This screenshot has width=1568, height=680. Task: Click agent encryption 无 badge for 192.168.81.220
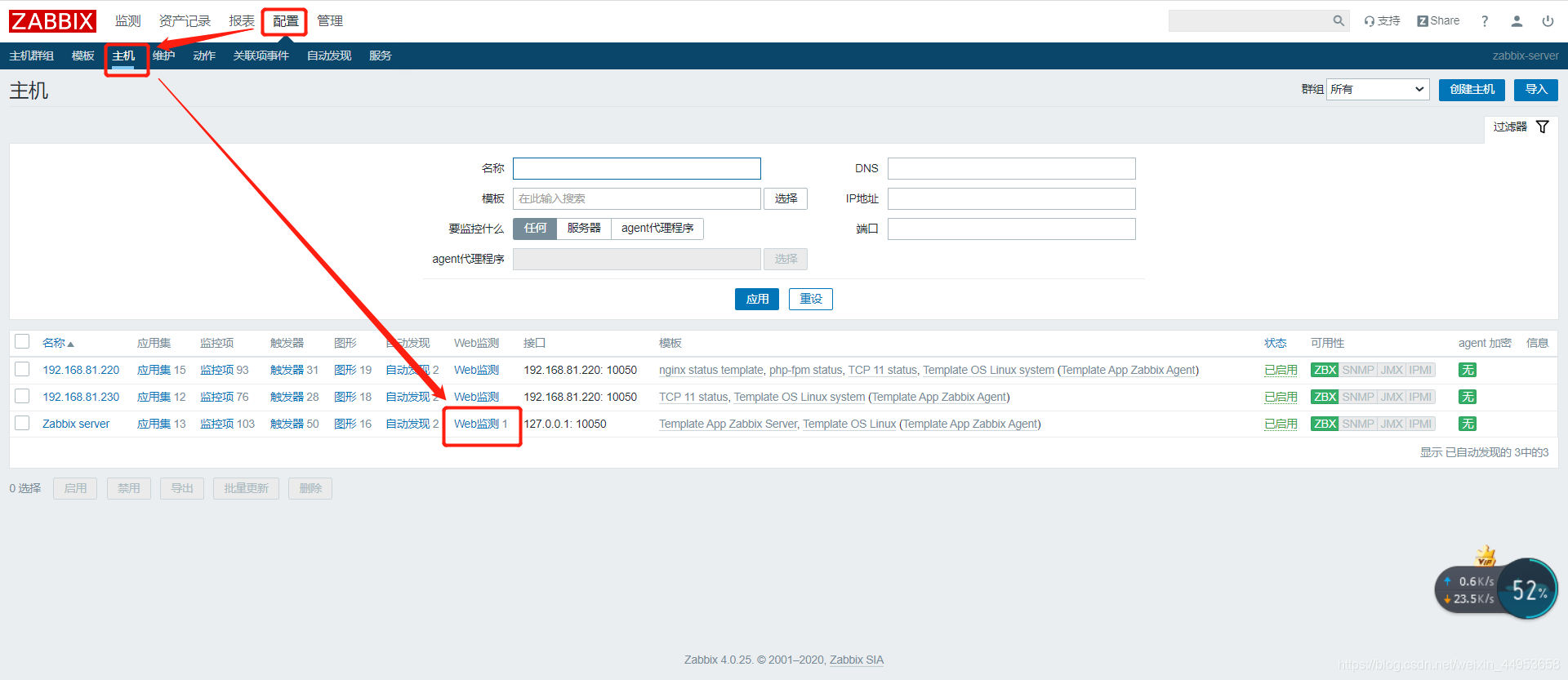click(x=1468, y=370)
